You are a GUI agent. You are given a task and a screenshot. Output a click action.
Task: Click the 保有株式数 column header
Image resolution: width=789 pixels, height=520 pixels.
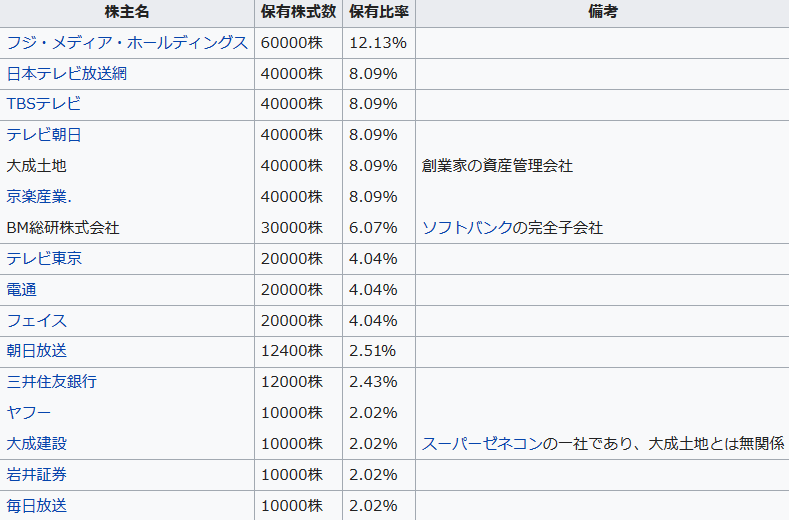tap(298, 12)
